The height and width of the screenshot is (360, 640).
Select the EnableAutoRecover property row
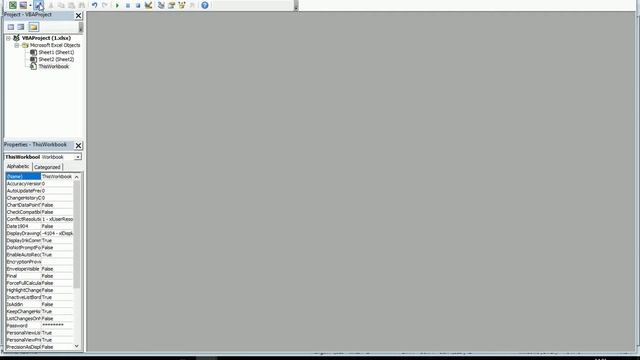click(40, 255)
